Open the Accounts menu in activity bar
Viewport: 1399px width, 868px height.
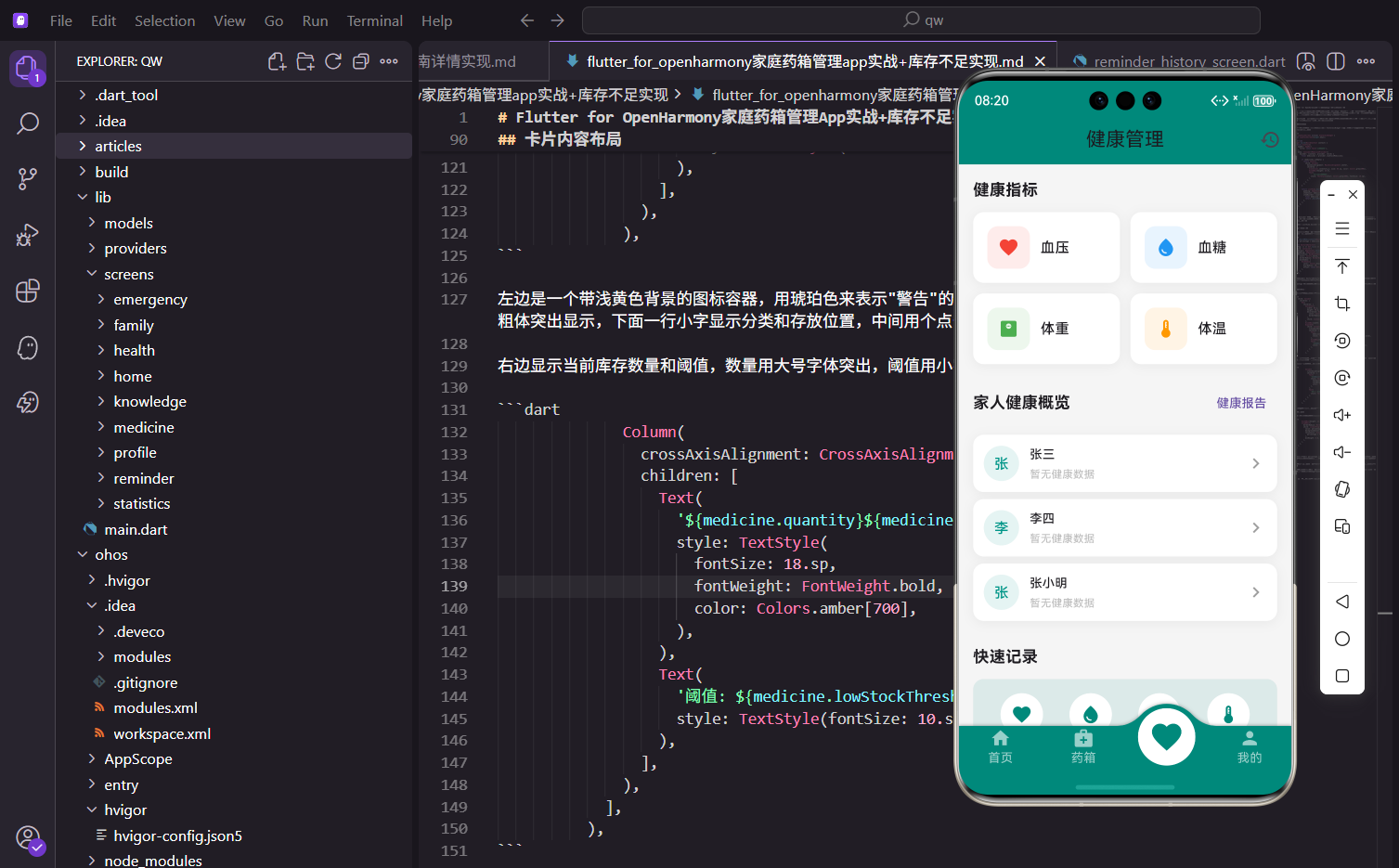28,838
